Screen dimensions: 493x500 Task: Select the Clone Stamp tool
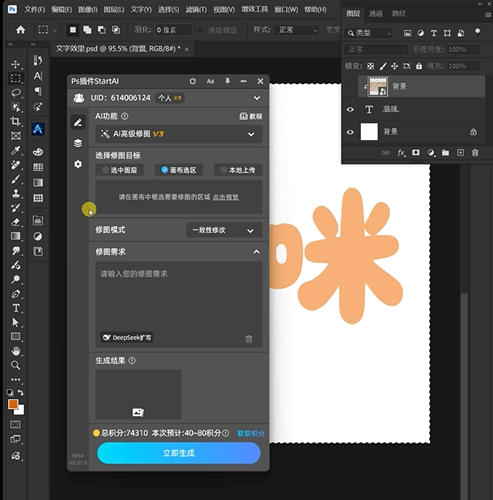click(x=16, y=193)
